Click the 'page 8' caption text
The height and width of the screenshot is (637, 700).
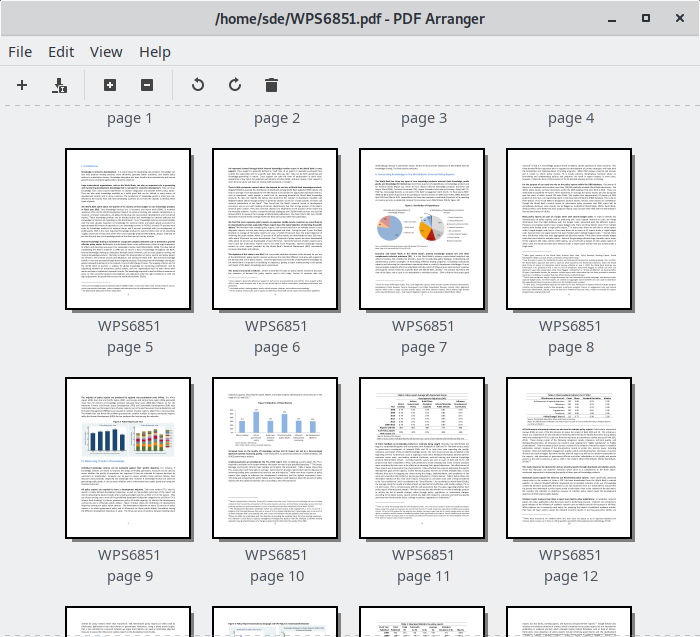click(x=571, y=348)
